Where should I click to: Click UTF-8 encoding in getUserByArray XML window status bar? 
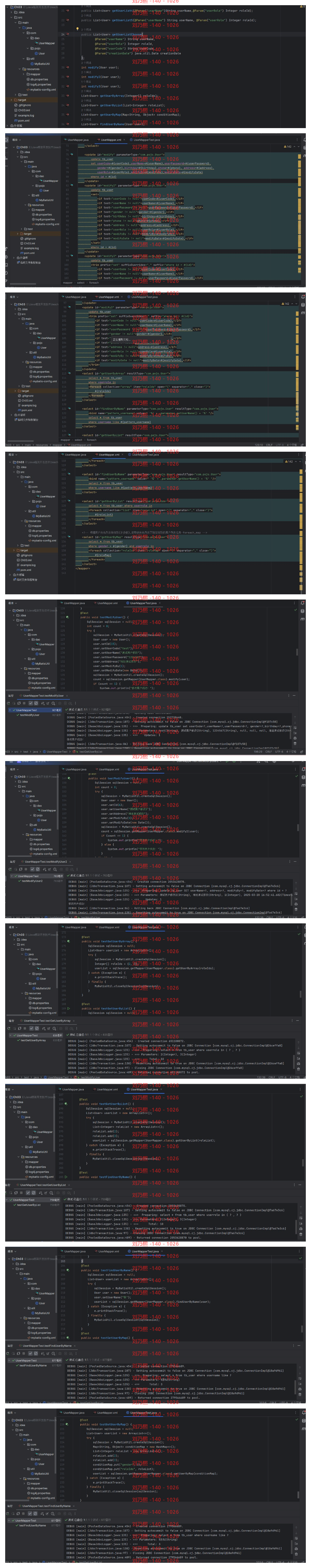[x=279, y=445]
